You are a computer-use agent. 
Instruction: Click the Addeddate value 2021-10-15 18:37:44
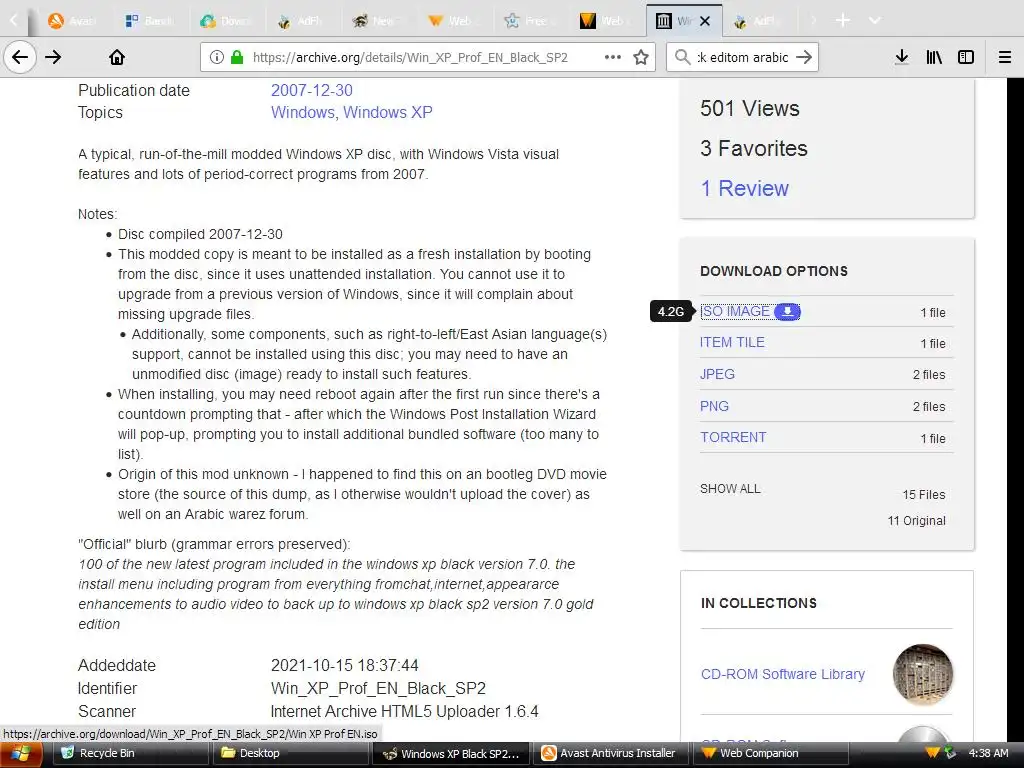click(344, 665)
